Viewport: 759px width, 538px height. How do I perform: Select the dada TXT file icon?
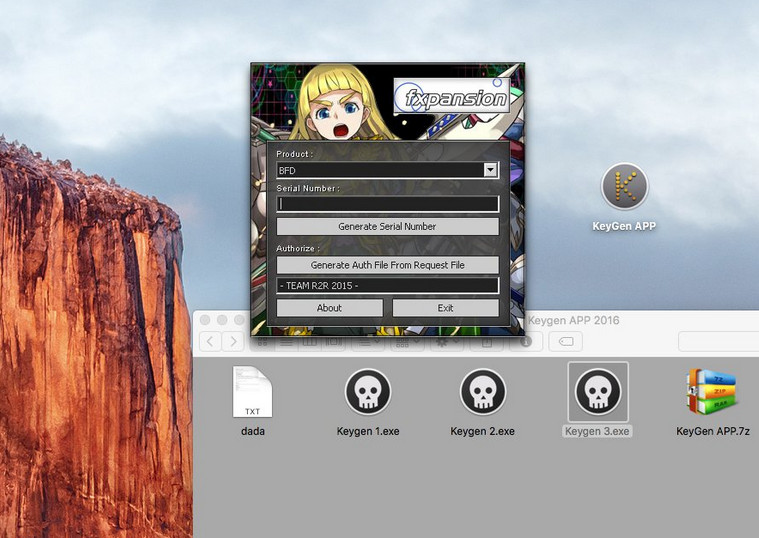tap(252, 392)
